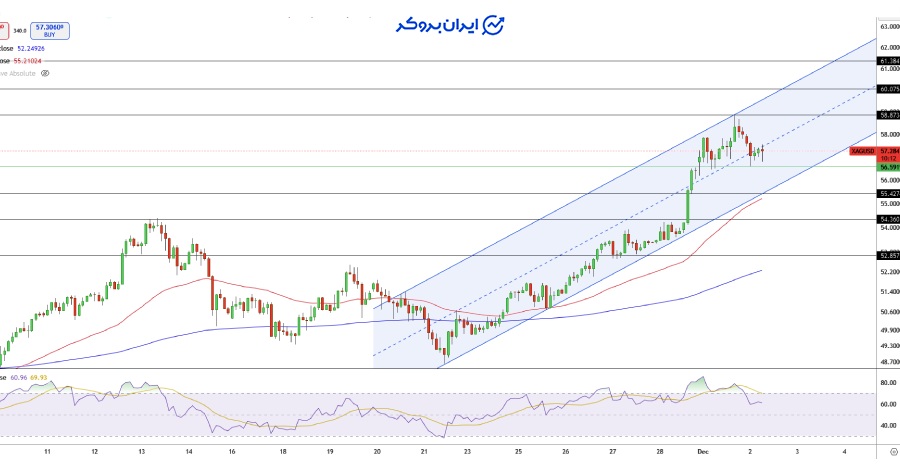The width and height of the screenshot is (900, 471).
Task: Click the blue moving average value 52.24926
Action: point(60,47)
